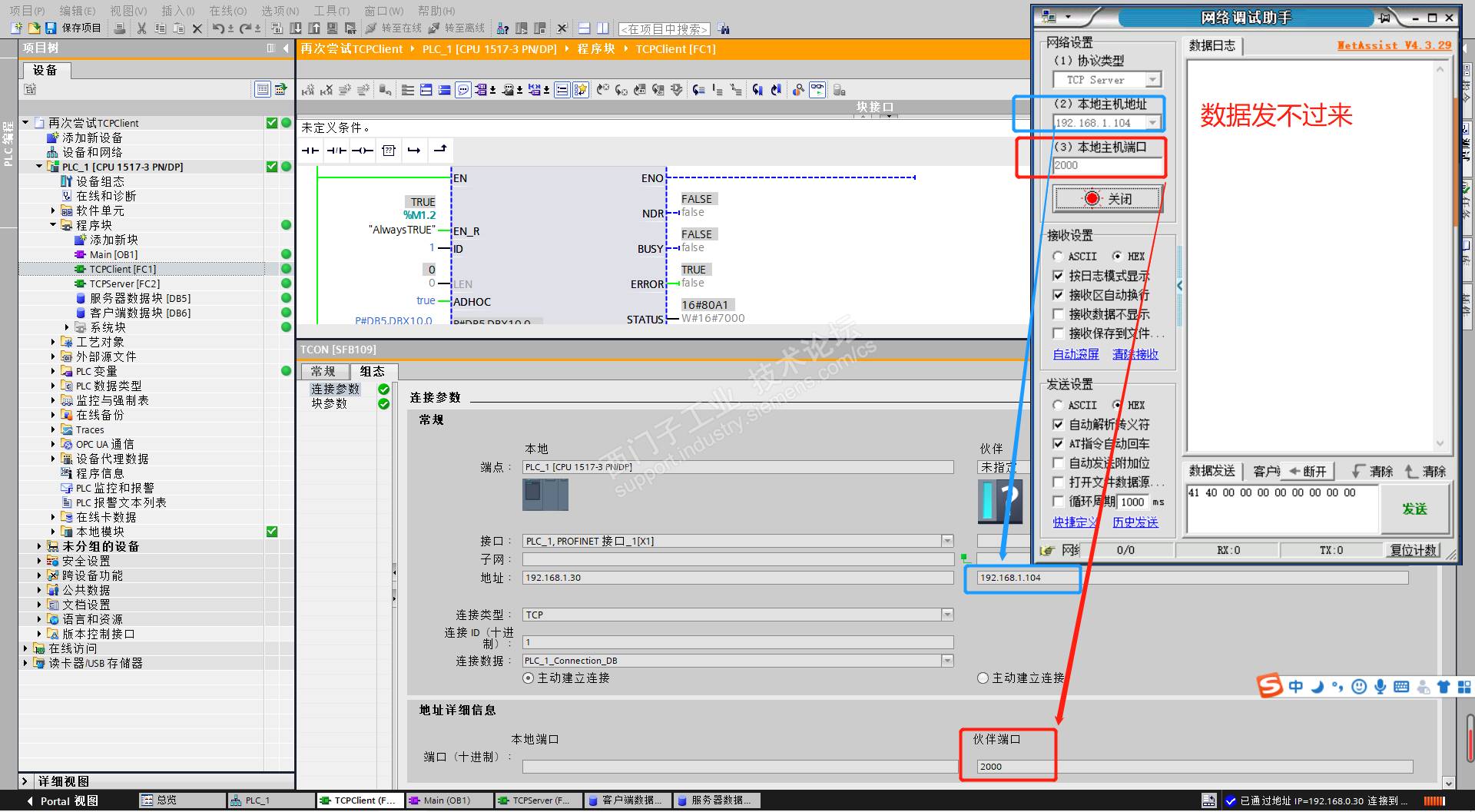Open the 在线(O) menu
Screen dimensions: 1475x812
228,11
